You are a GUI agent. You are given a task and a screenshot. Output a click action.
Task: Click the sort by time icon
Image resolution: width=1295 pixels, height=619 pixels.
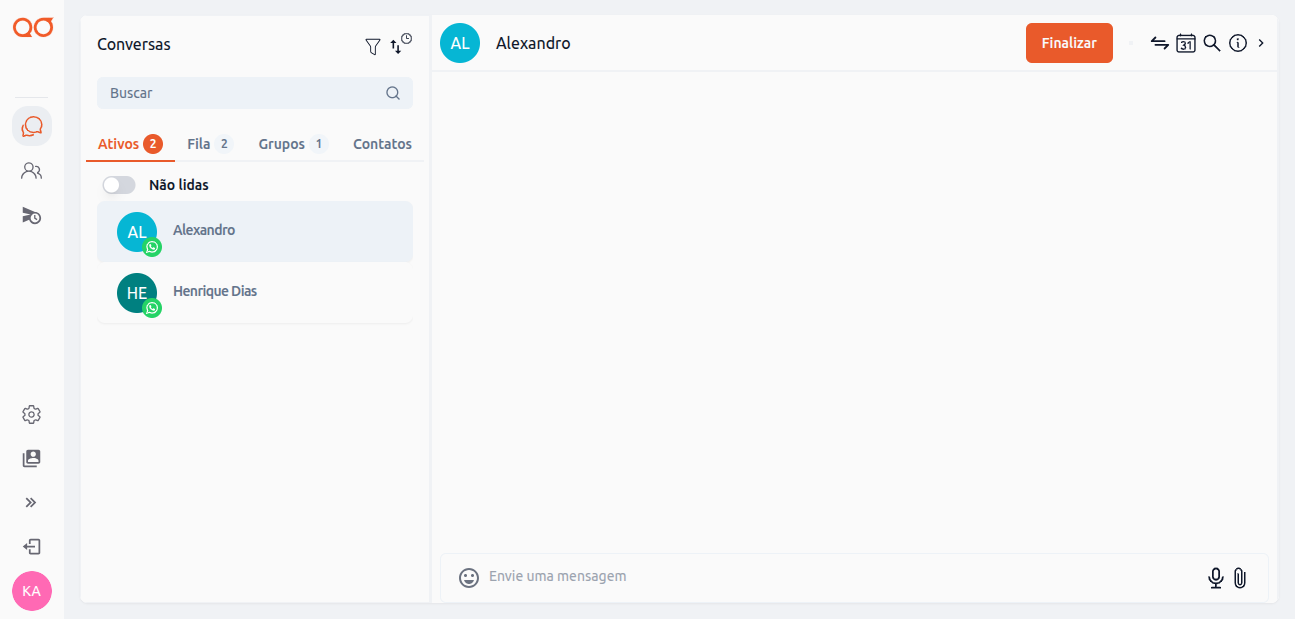400,44
